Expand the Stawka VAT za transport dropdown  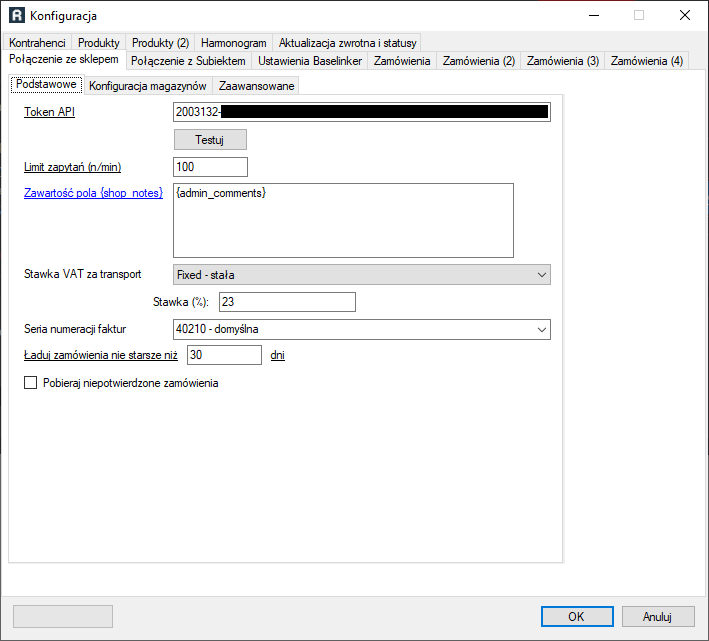(362, 275)
